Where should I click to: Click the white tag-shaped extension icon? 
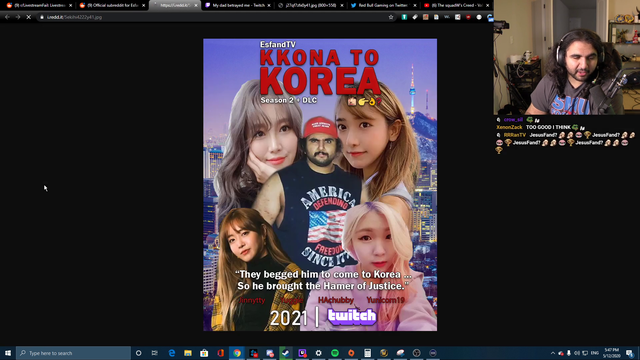(415, 17)
